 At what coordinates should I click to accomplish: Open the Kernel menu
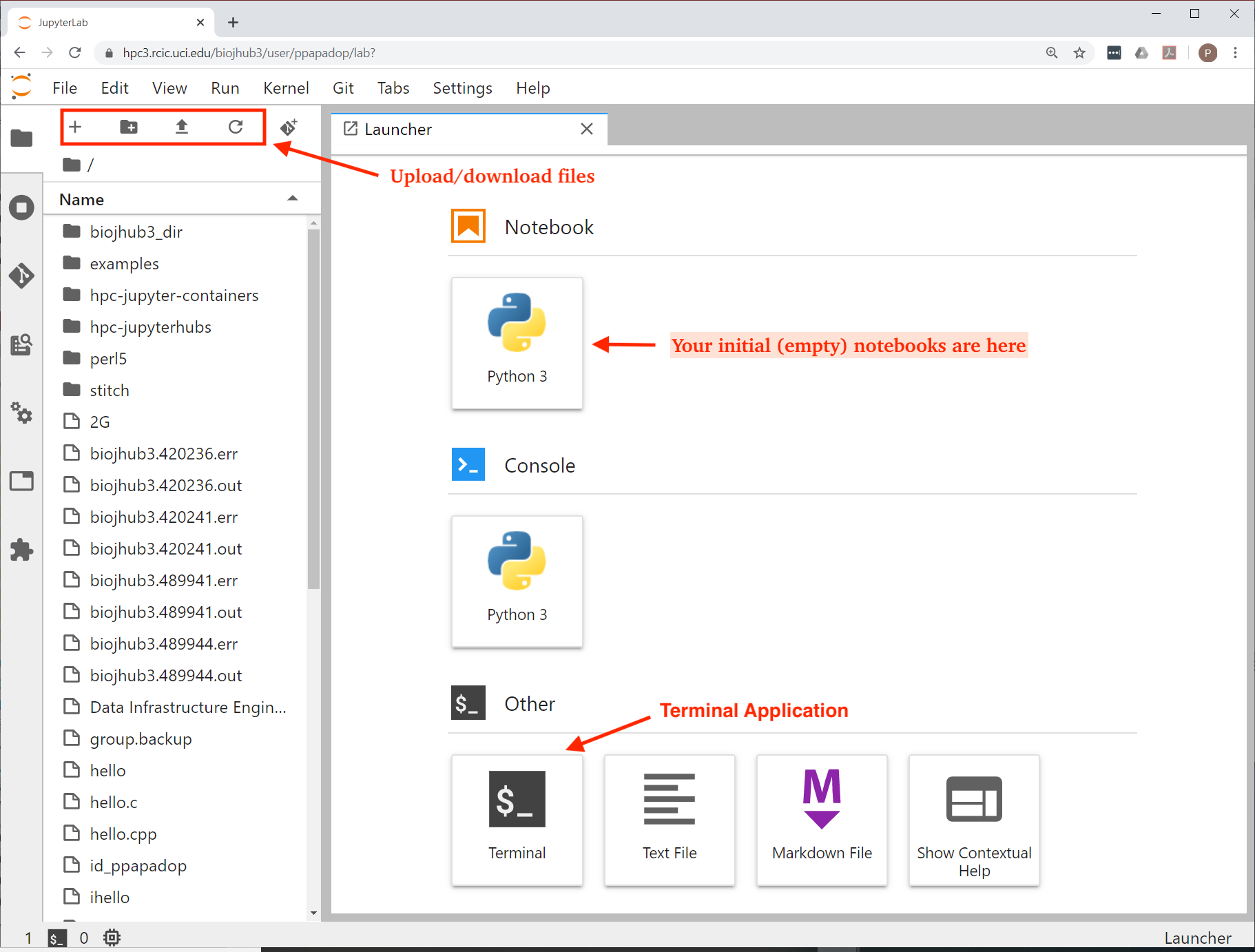pyautogui.click(x=286, y=88)
